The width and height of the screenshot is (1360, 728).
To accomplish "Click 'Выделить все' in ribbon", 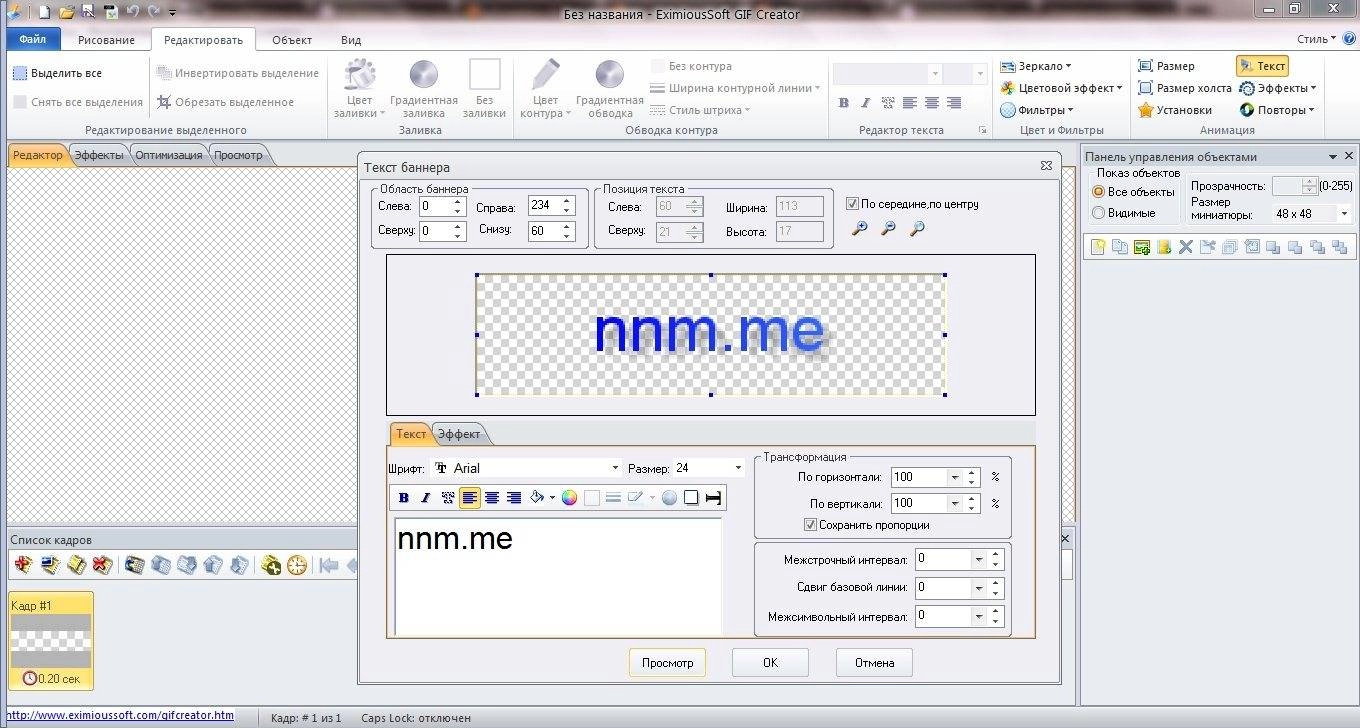I will (x=58, y=73).
